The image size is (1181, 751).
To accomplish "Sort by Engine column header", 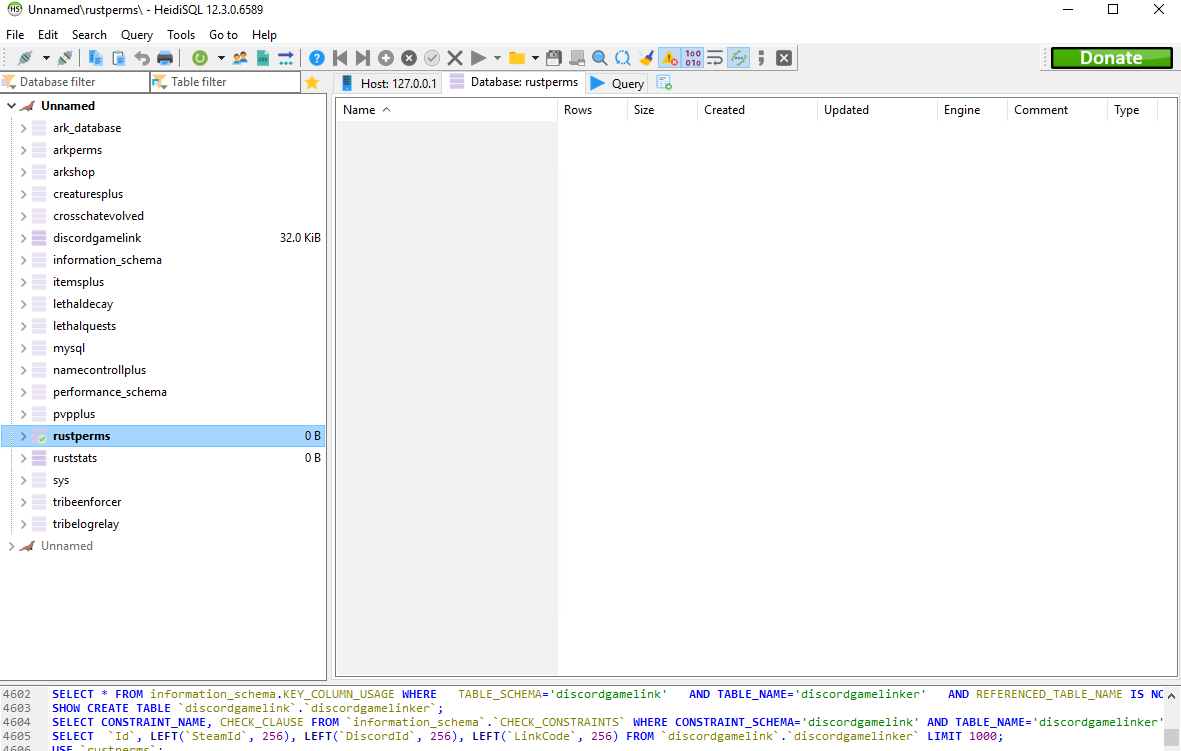I will pos(972,110).
